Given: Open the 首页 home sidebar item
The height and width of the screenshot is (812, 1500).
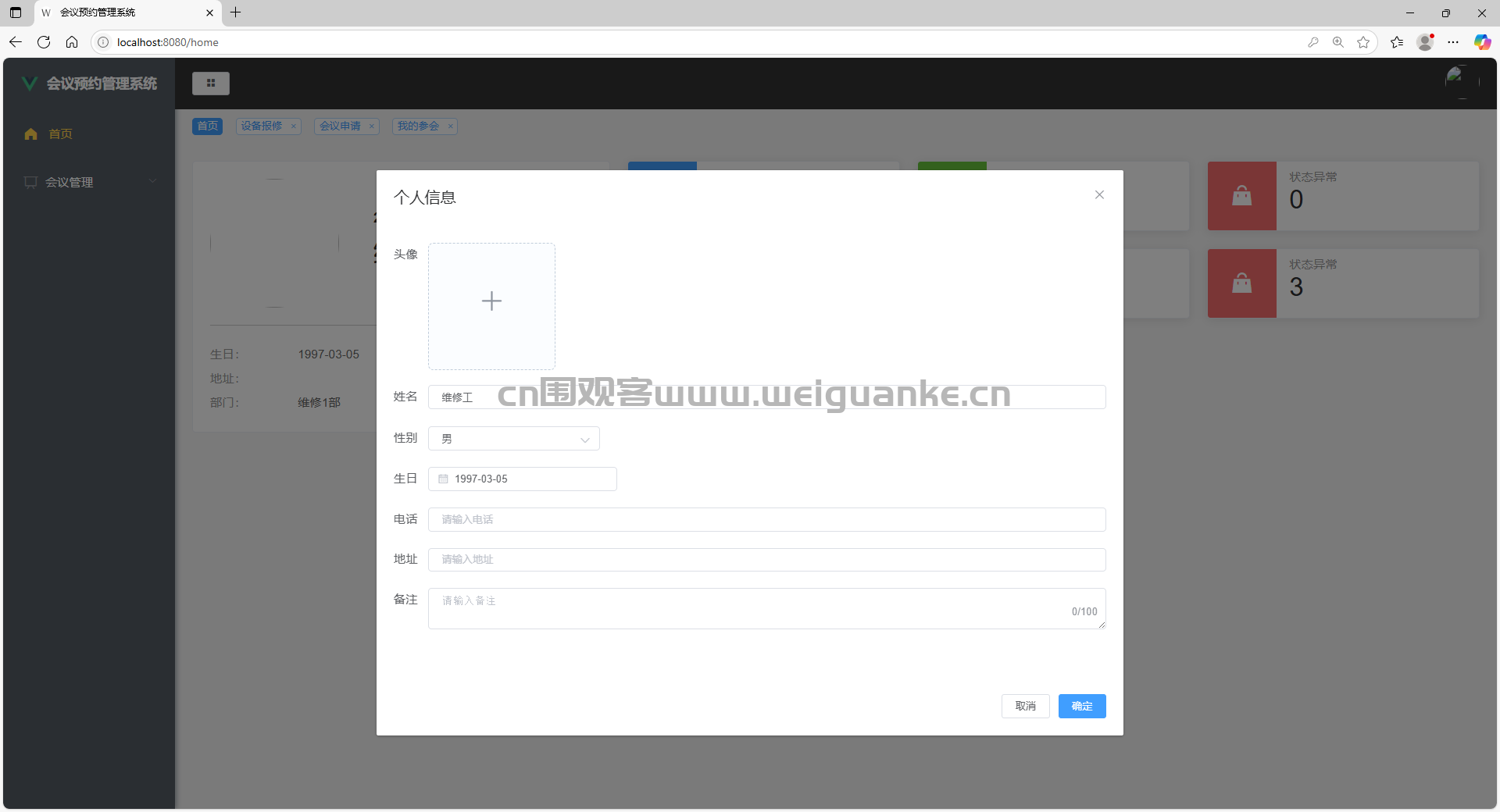Looking at the screenshot, I should click(89, 134).
